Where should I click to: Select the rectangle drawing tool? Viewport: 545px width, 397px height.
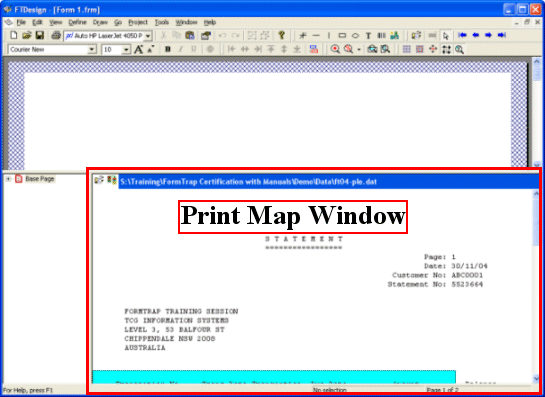(x=342, y=35)
